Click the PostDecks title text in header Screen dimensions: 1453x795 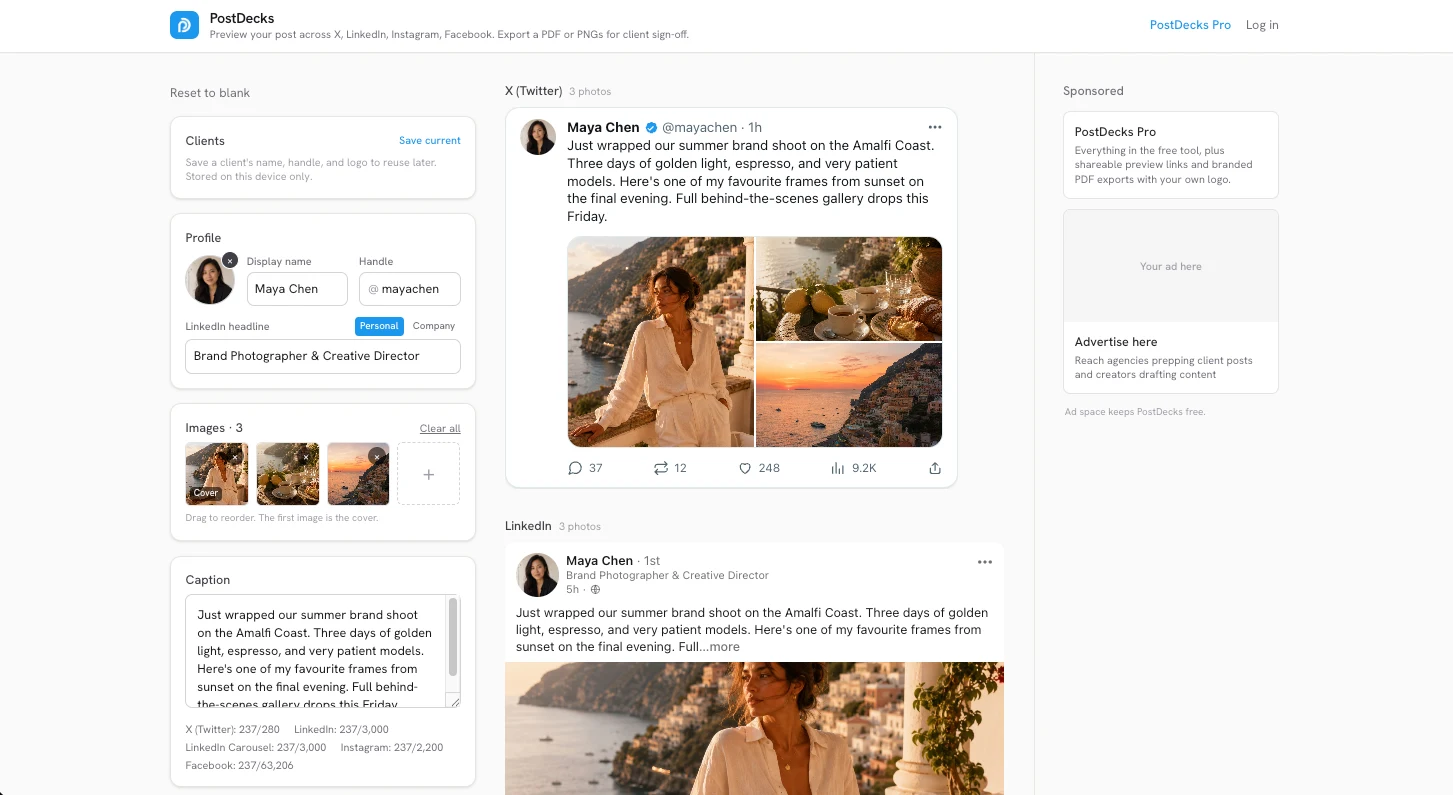(x=242, y=18)
